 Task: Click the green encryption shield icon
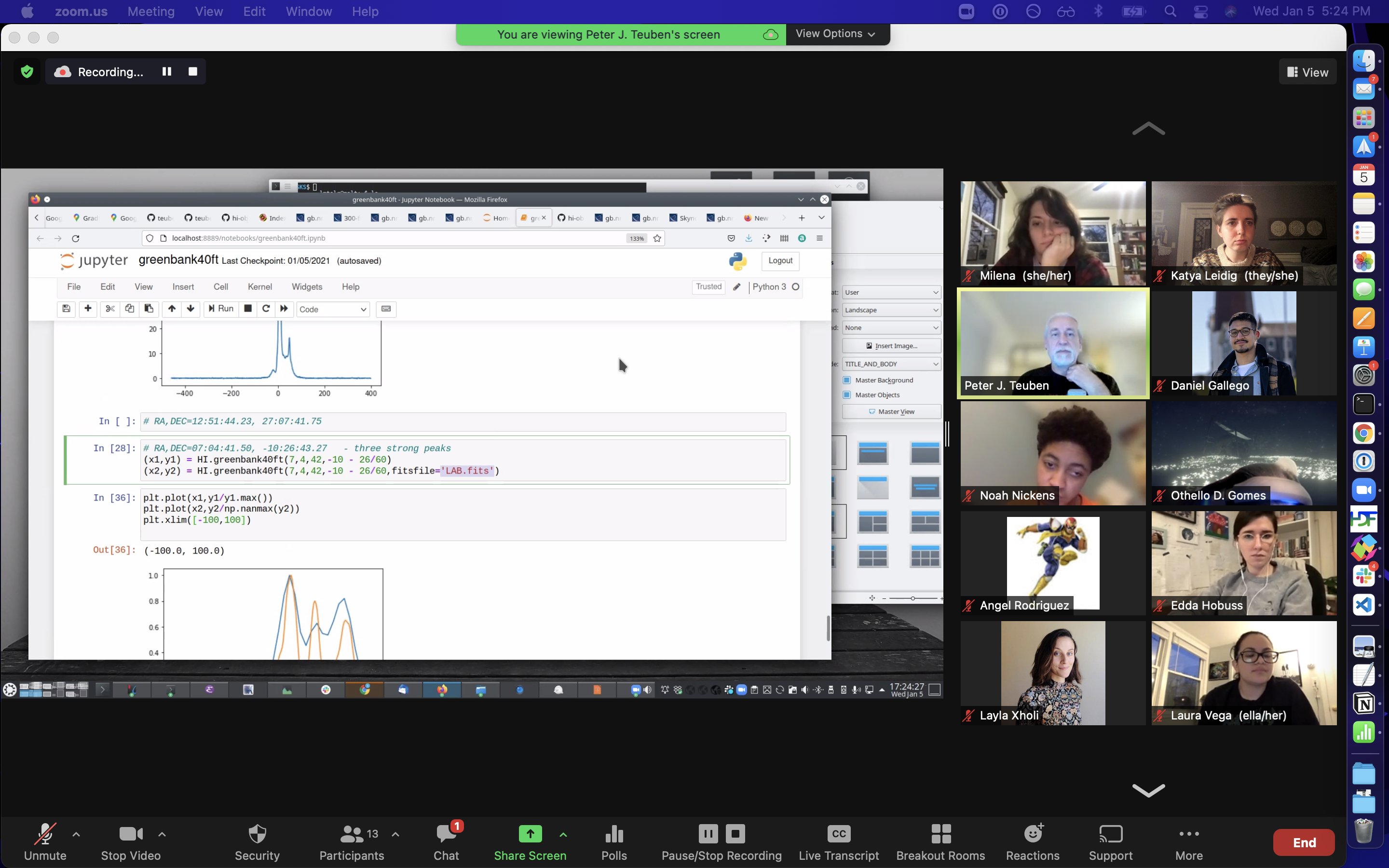point(27,72)
